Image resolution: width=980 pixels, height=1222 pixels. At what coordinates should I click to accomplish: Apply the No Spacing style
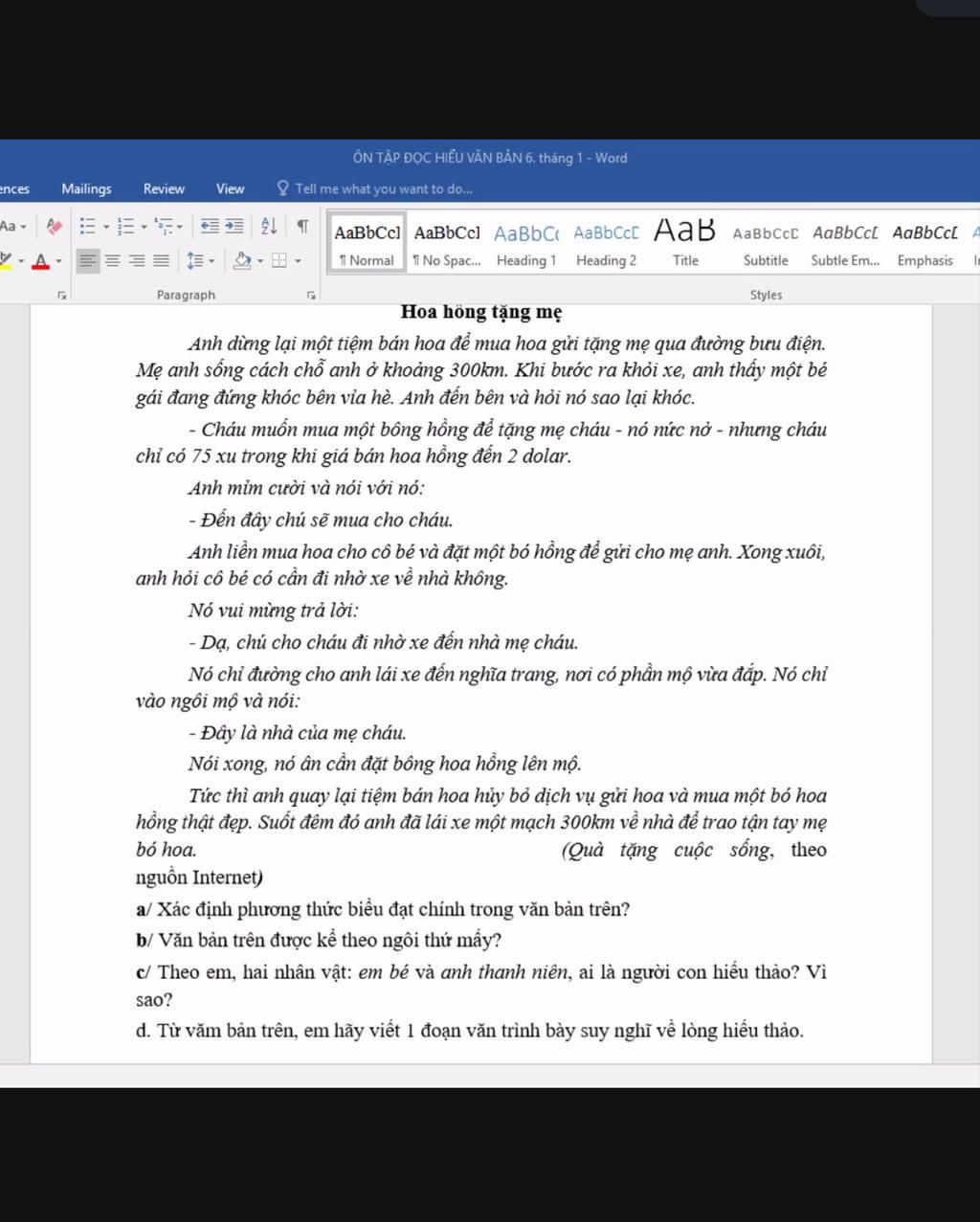[447, 243]
